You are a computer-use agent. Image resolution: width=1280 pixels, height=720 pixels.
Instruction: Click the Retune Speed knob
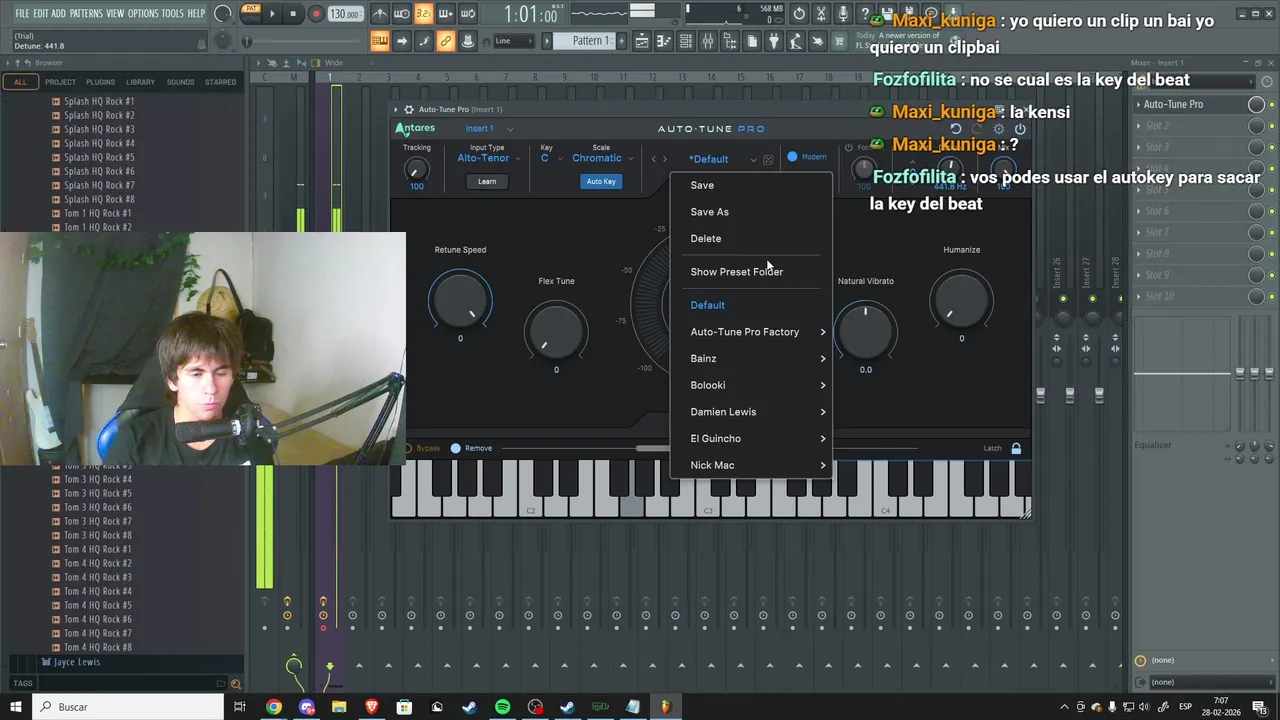coord(460,301)
